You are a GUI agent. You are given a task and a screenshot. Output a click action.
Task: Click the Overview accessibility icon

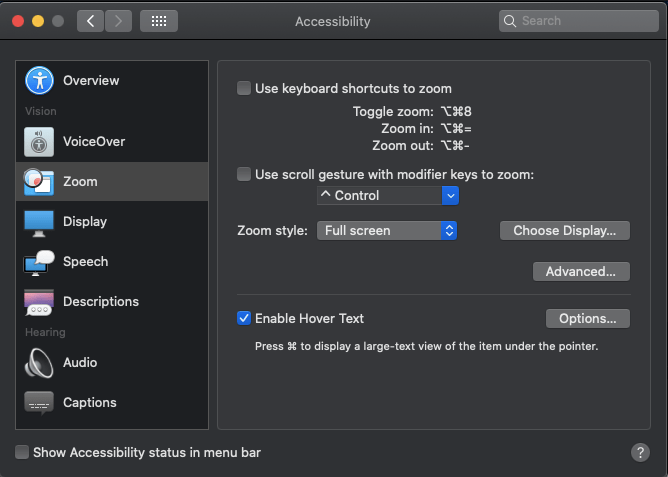click(x=39, y=80)
